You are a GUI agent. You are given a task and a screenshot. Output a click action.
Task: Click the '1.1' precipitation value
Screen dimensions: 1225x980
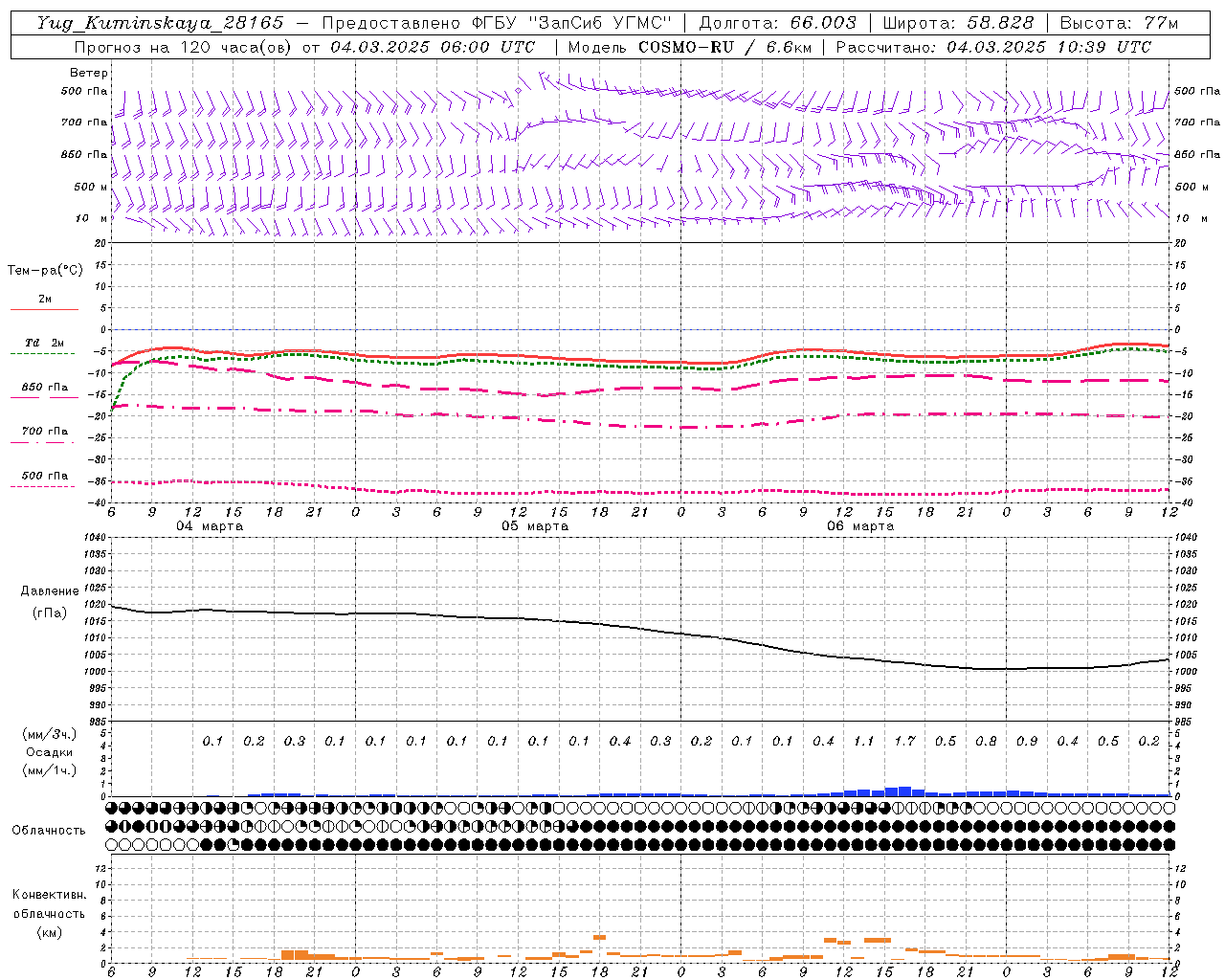[x=863, y=741]
